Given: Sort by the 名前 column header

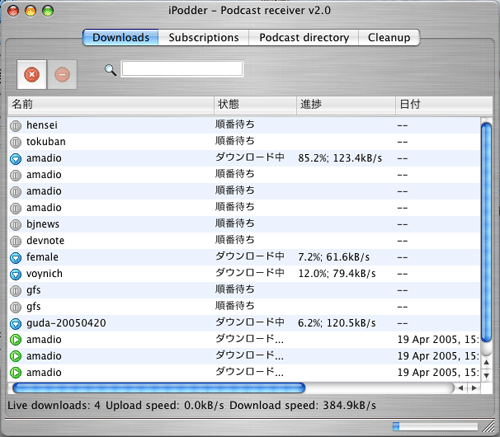Looking at the screenshot, I should [111, 105].
